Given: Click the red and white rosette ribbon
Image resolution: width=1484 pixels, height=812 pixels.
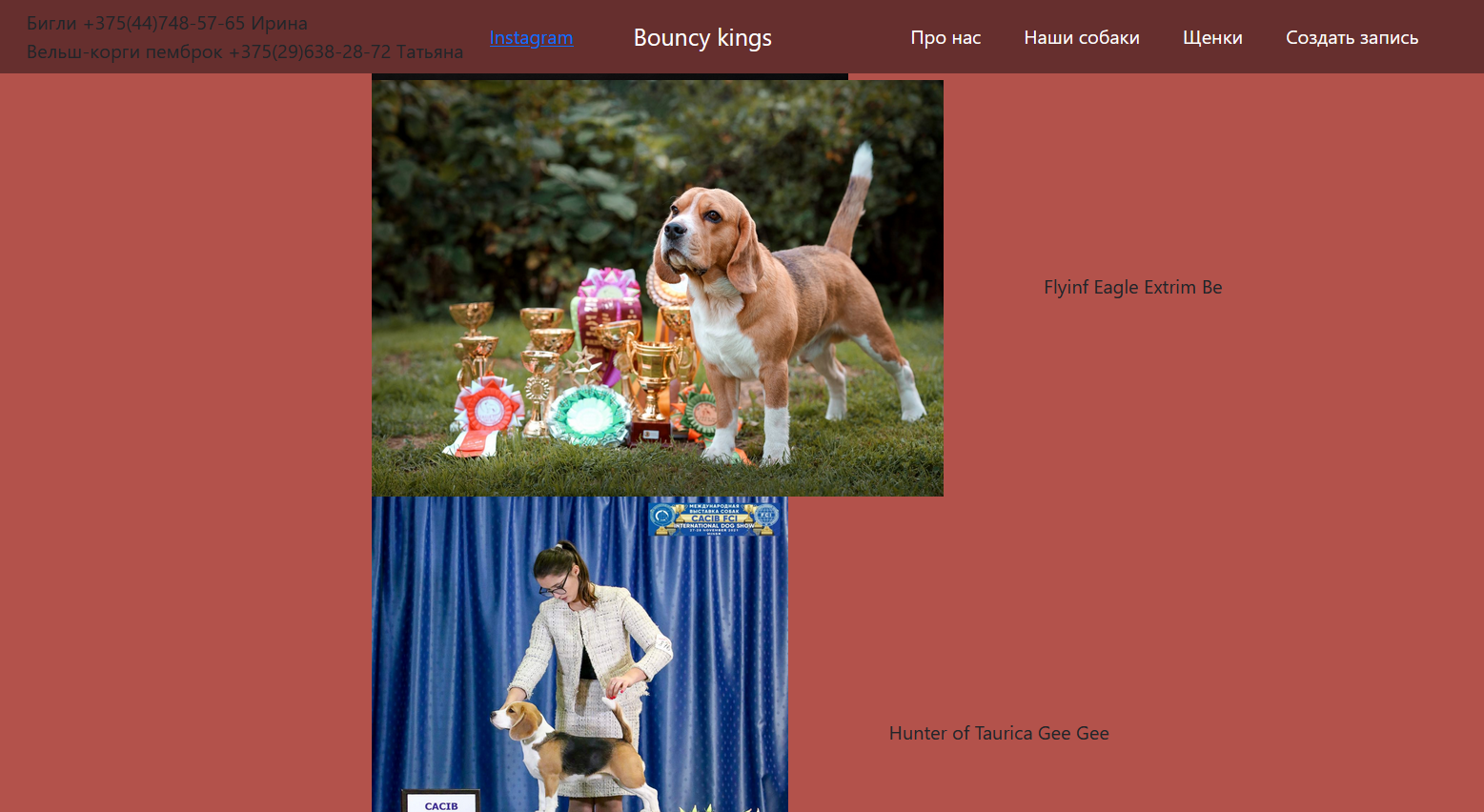Looking at the screenshot, I should click(x=486, y=416).
